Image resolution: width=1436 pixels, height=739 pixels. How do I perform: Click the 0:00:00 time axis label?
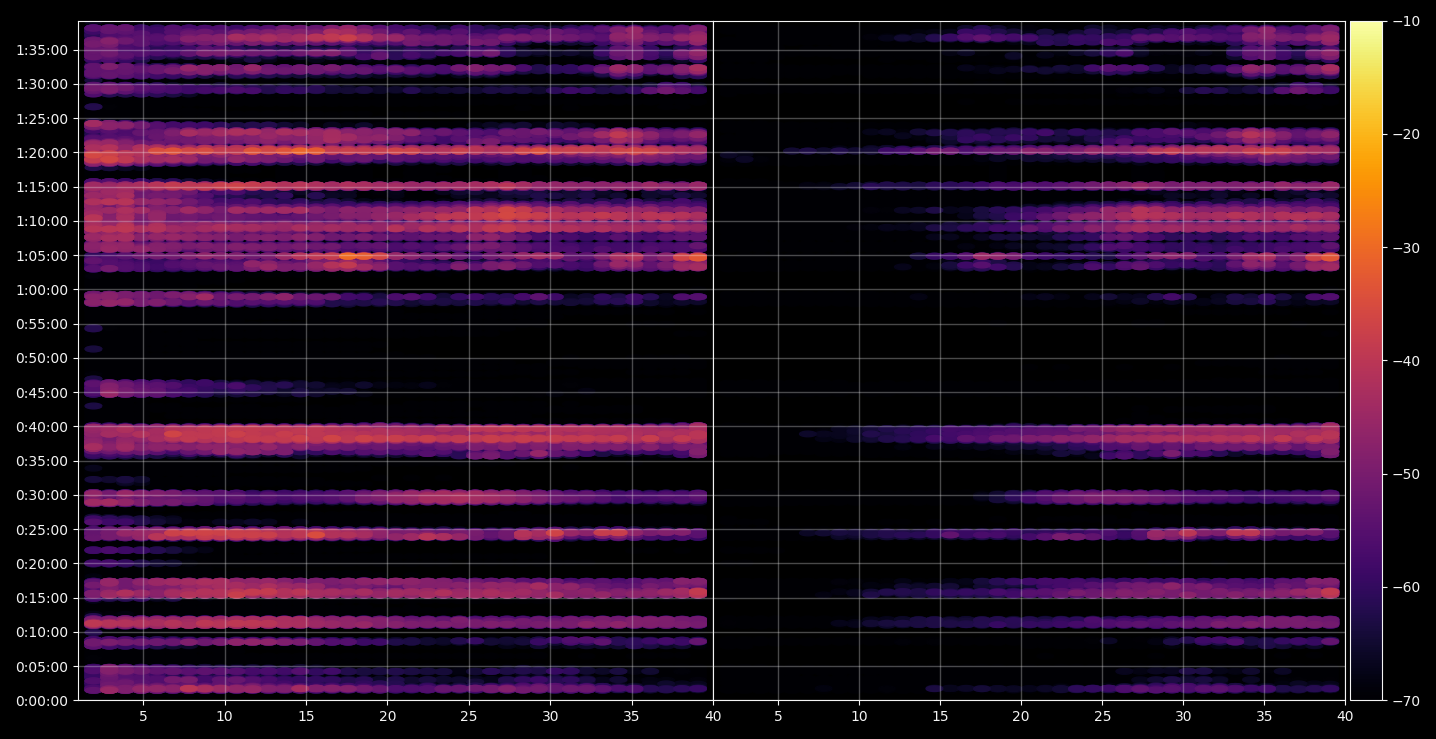42,700
